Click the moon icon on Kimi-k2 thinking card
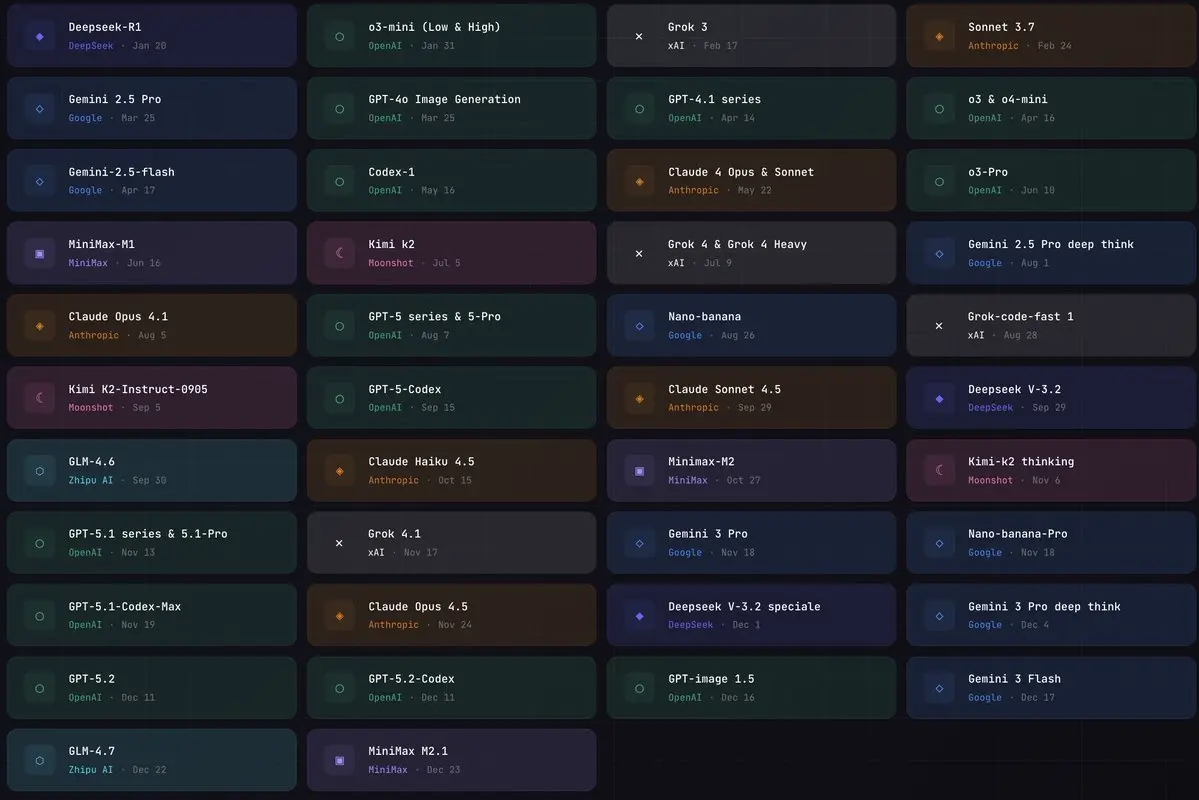Viewport: 1199px width, 800px height. (939, 470)
